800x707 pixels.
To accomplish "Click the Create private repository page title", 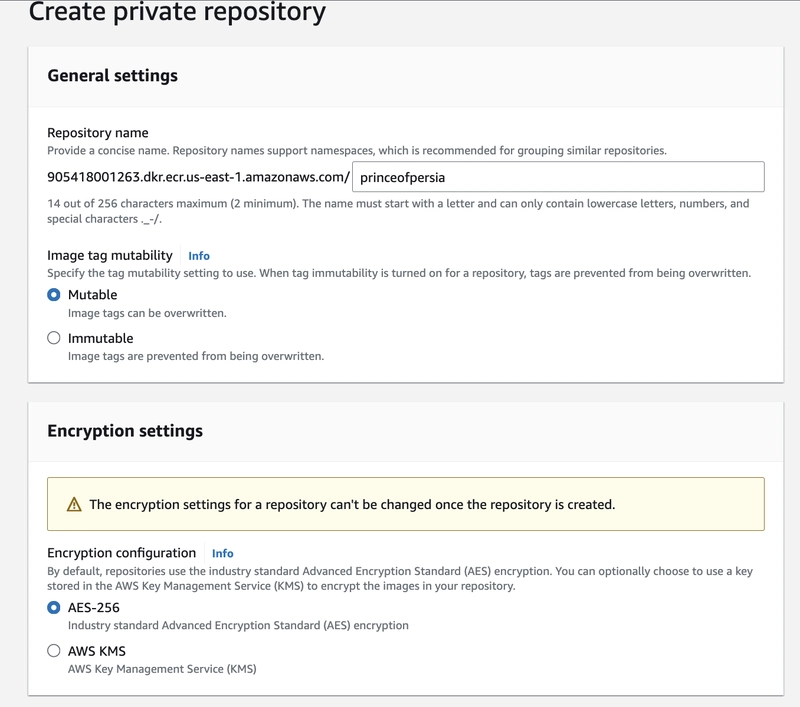I will 177,13.
